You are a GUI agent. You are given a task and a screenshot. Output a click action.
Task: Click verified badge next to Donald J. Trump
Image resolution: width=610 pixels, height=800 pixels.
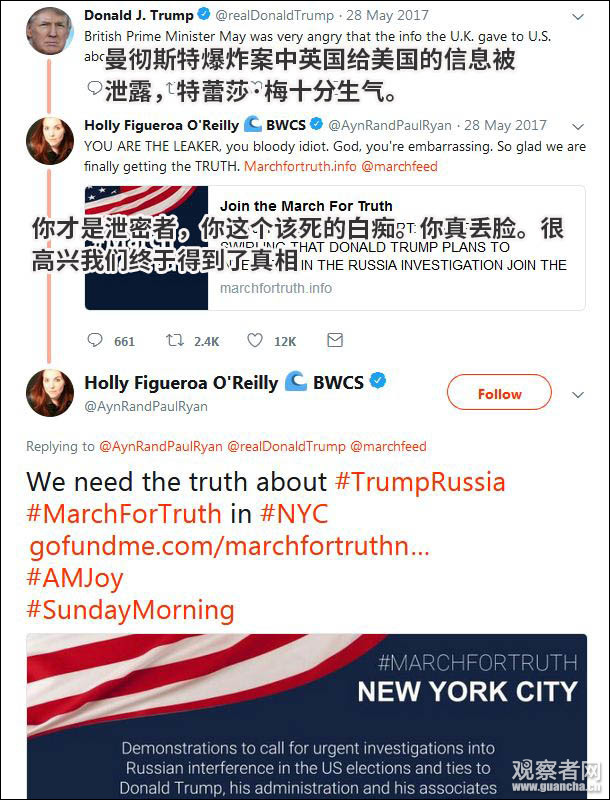[x=204, y=15]
